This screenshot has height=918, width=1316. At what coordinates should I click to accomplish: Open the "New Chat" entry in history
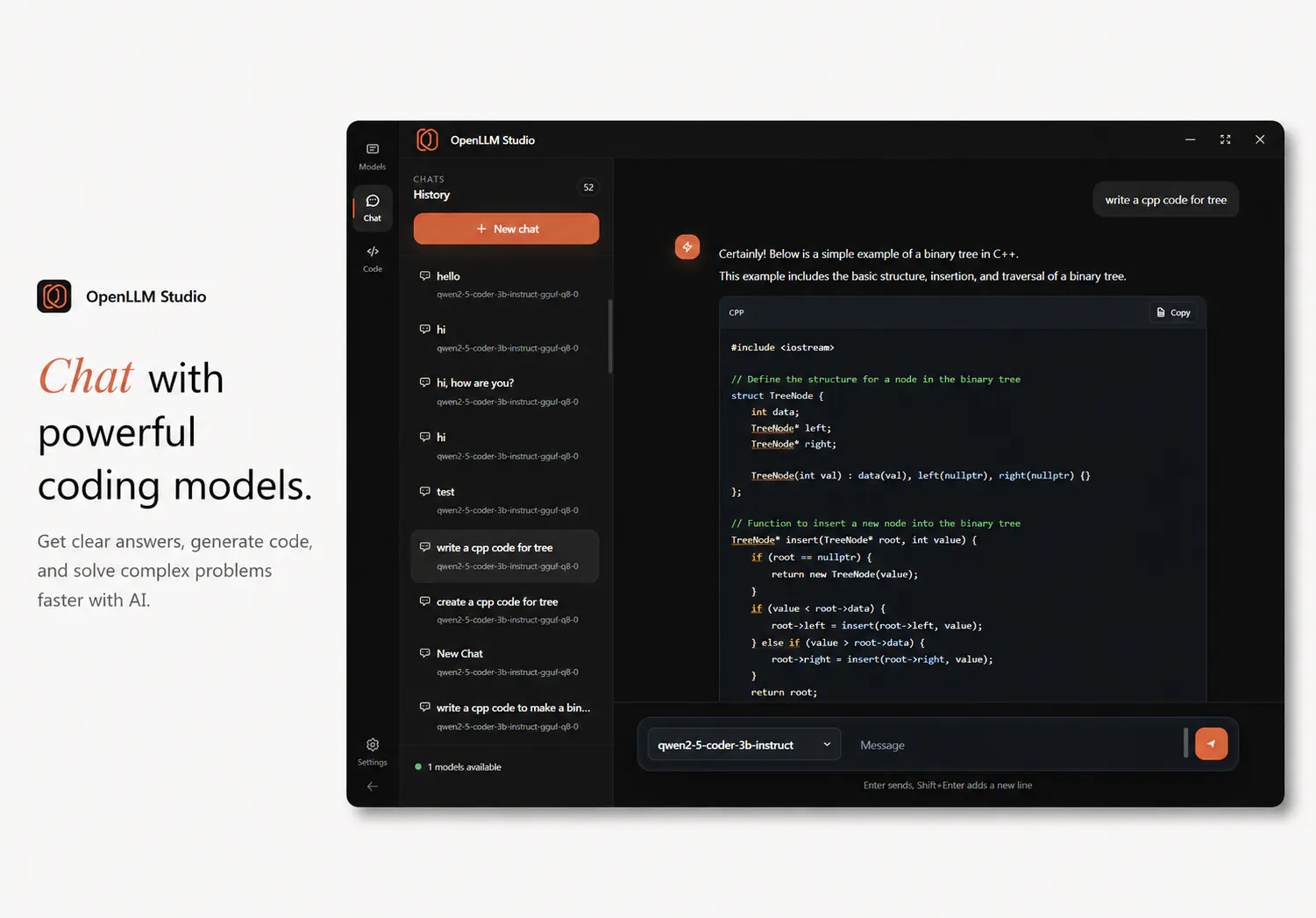[505, 662]
